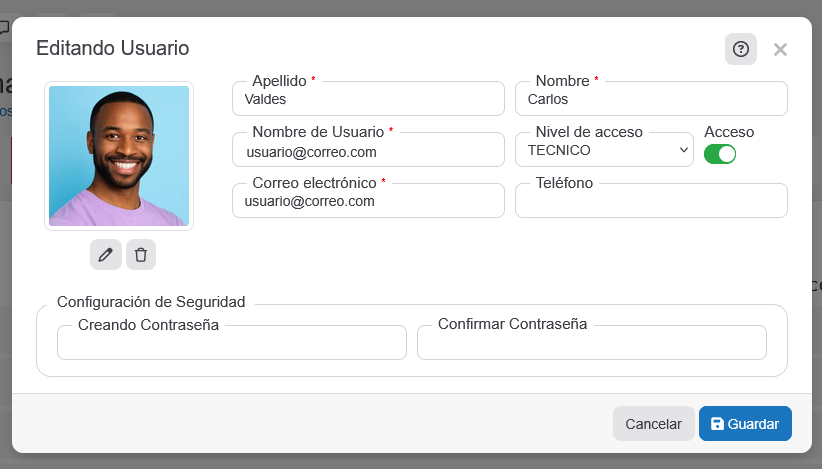This screenshot has height=469, width=822.
Task: Click the Cancelar button
Action: coord(653,424)
